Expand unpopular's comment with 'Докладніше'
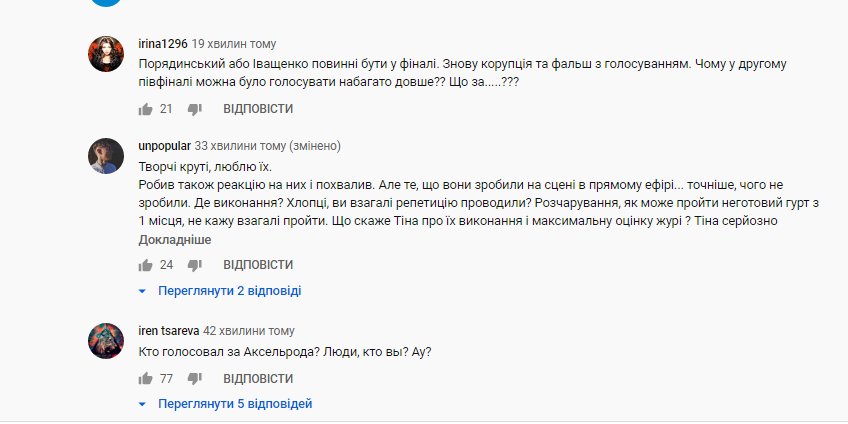This screenshot has width=848, height=424. tap(174, 240)
